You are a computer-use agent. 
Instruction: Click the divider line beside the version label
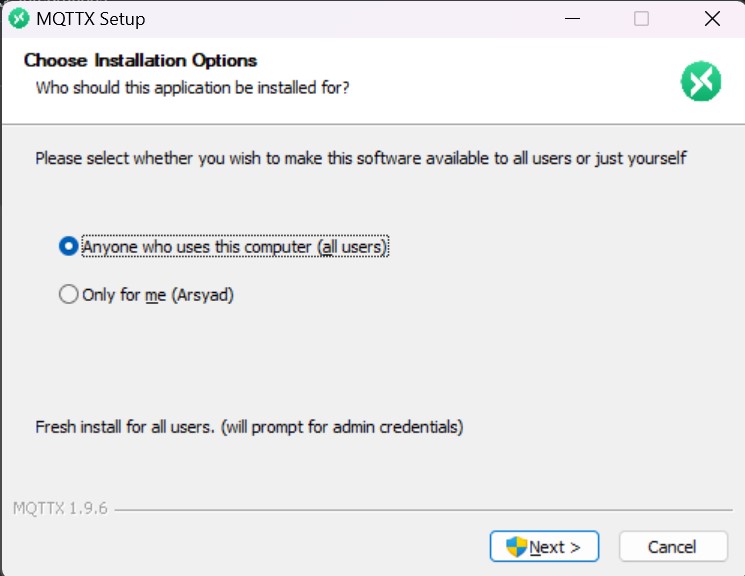420,510
